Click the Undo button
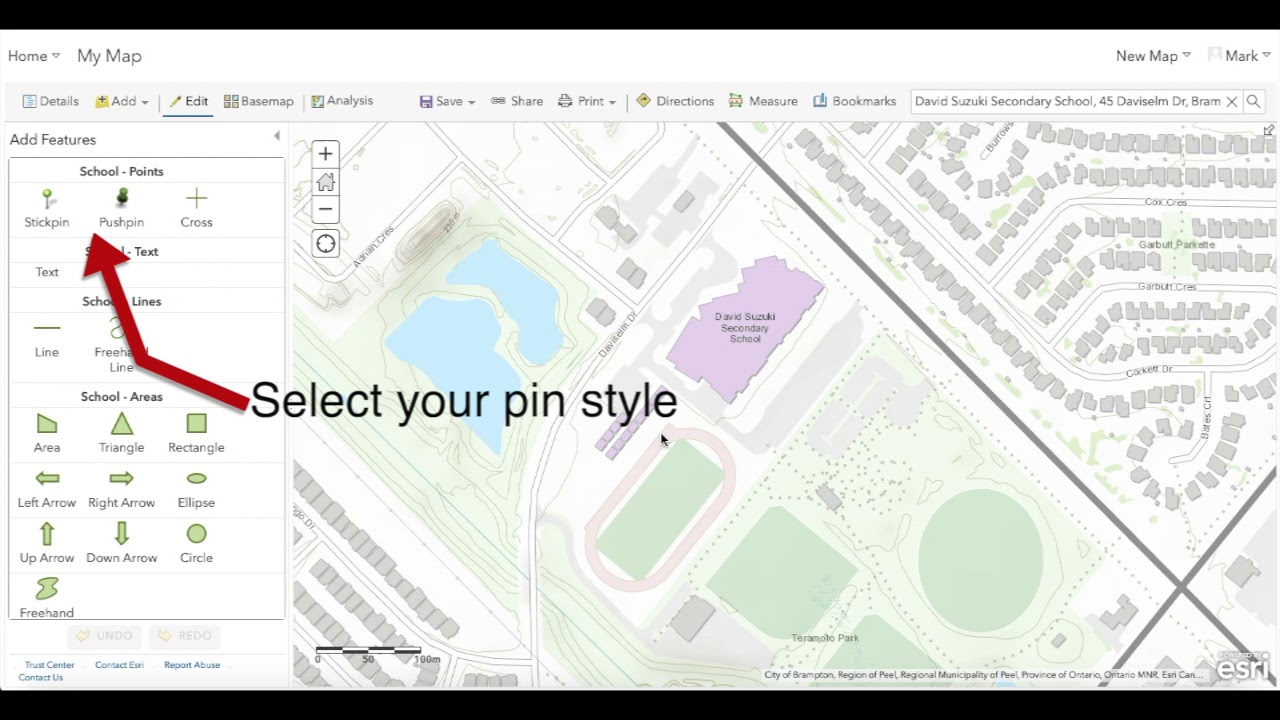This screenshot has width=1280, height=720. (x=105, y=636)
